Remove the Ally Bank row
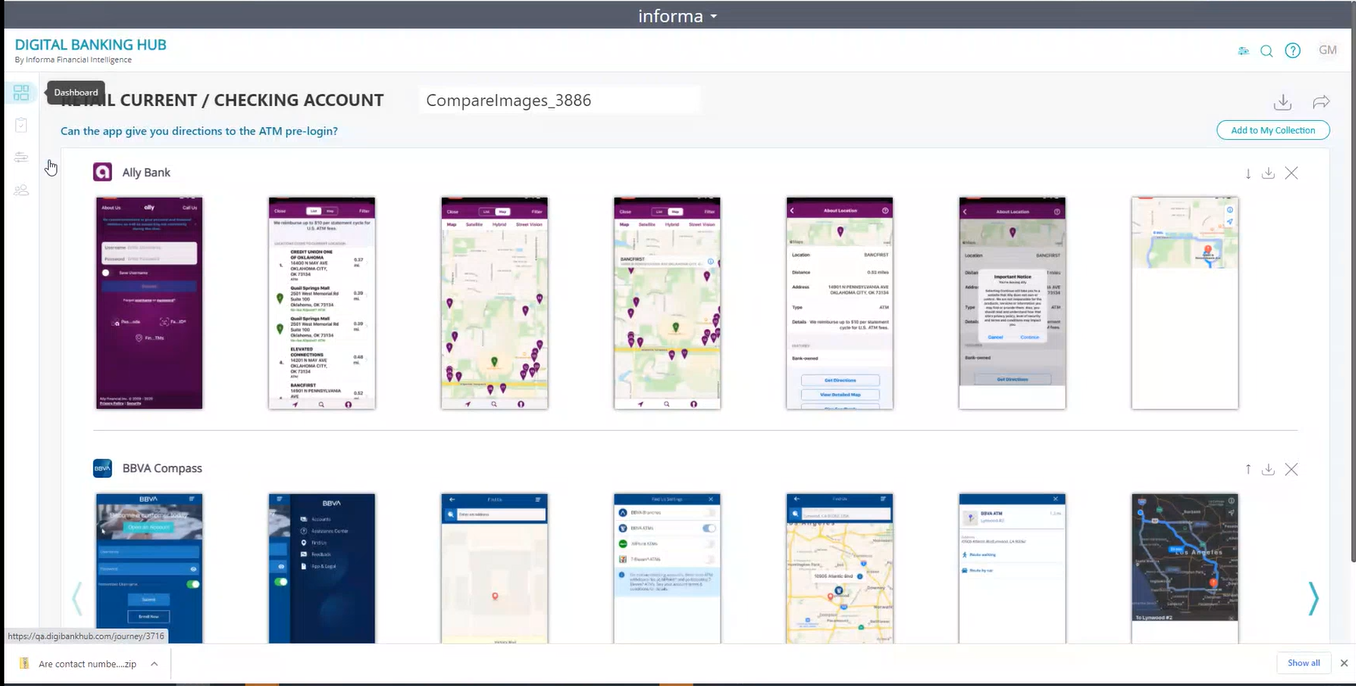The height and width of the screenshot is (686, 1356). point(1291,173)
